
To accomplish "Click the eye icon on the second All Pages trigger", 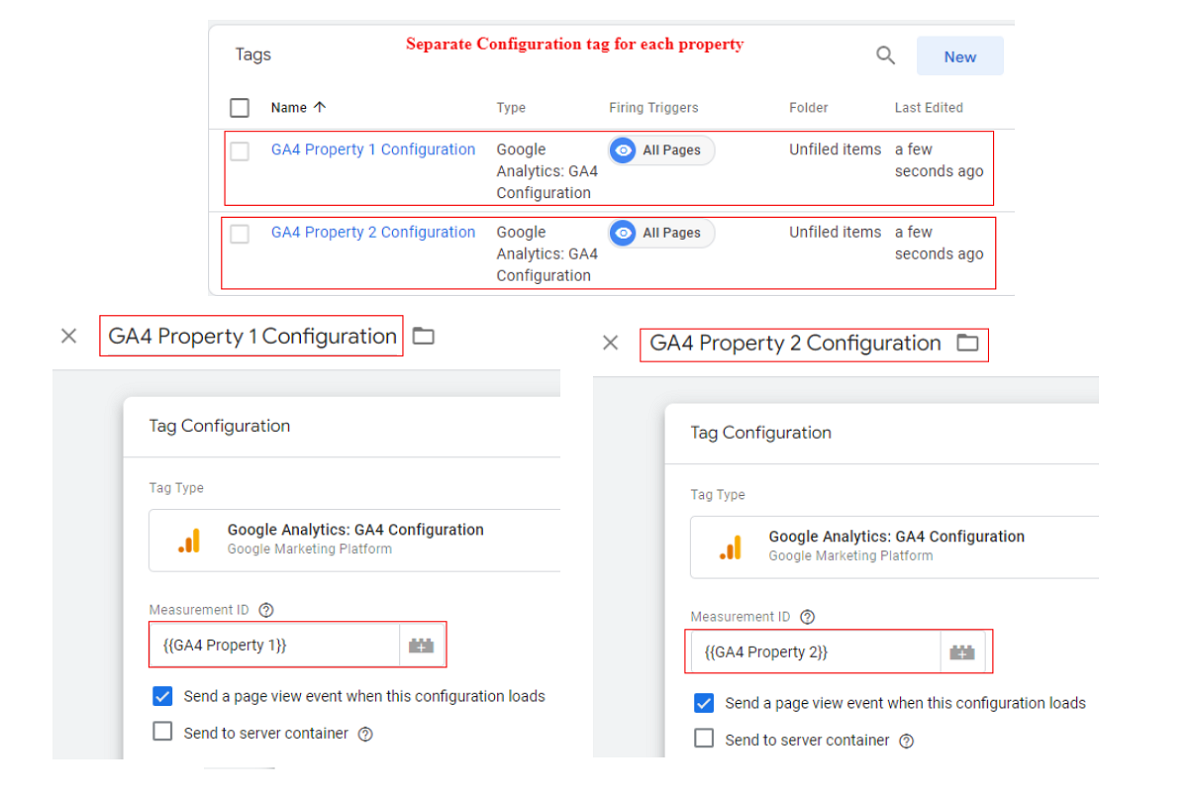I will point(623,233).
